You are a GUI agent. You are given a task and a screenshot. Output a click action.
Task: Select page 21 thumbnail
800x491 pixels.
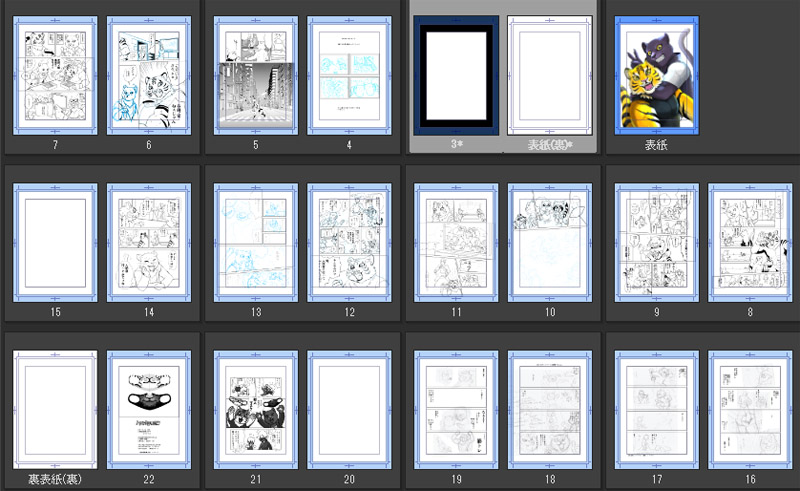click(x=256, y=410)
